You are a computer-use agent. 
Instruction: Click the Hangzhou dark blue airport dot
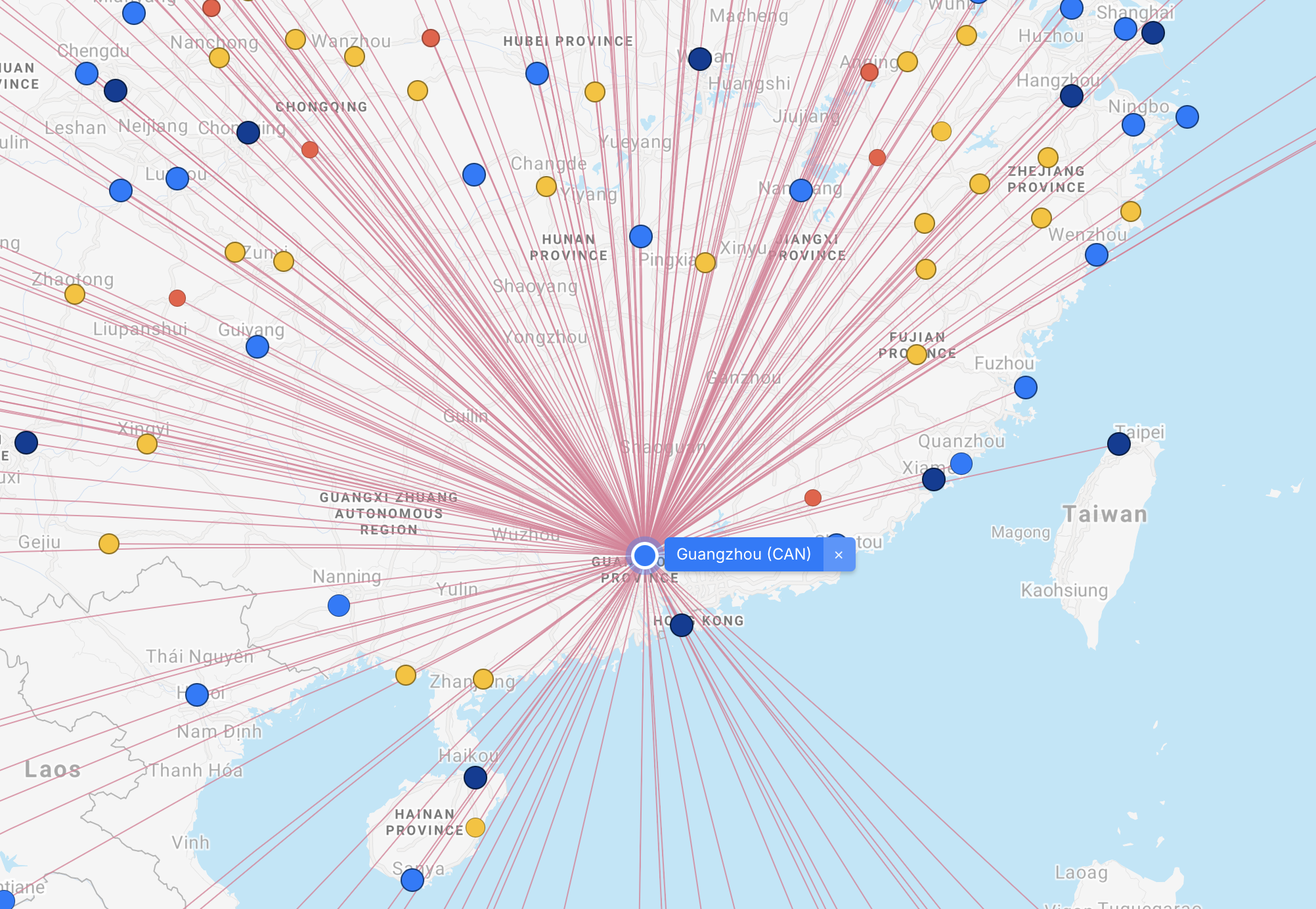(x=1071, y=96)
